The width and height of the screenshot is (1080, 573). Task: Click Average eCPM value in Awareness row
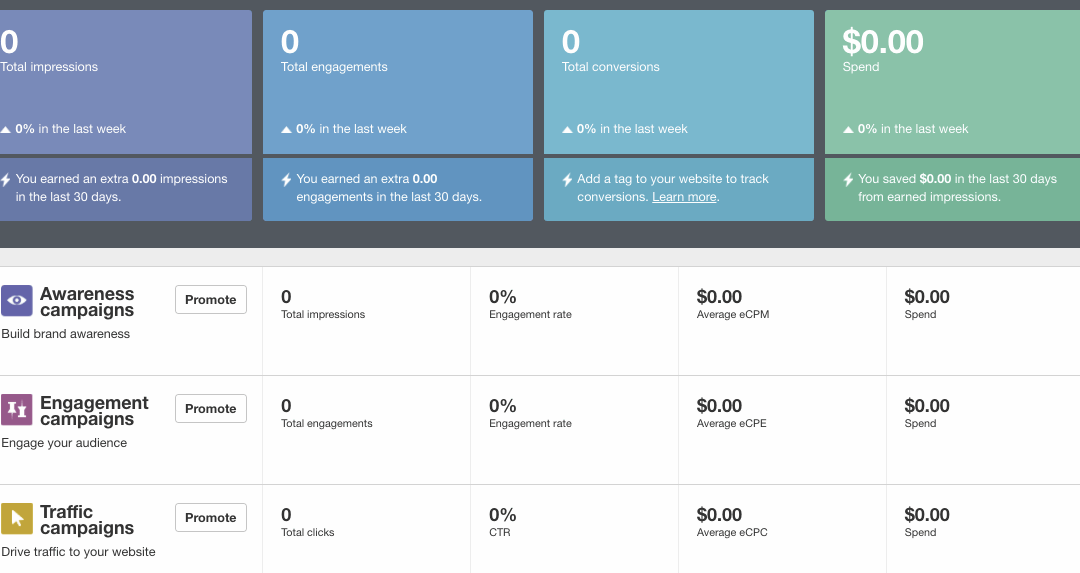click(x=719, y=297)
